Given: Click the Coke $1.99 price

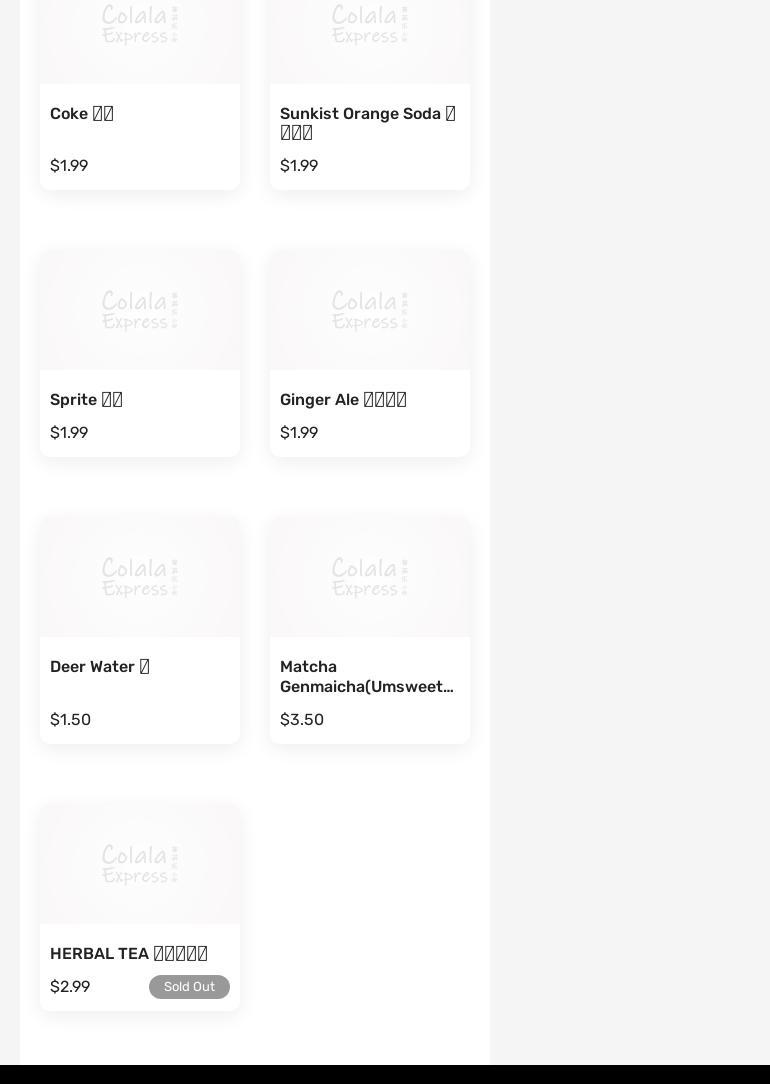Looking at the screenshot, I should [69, 166].
